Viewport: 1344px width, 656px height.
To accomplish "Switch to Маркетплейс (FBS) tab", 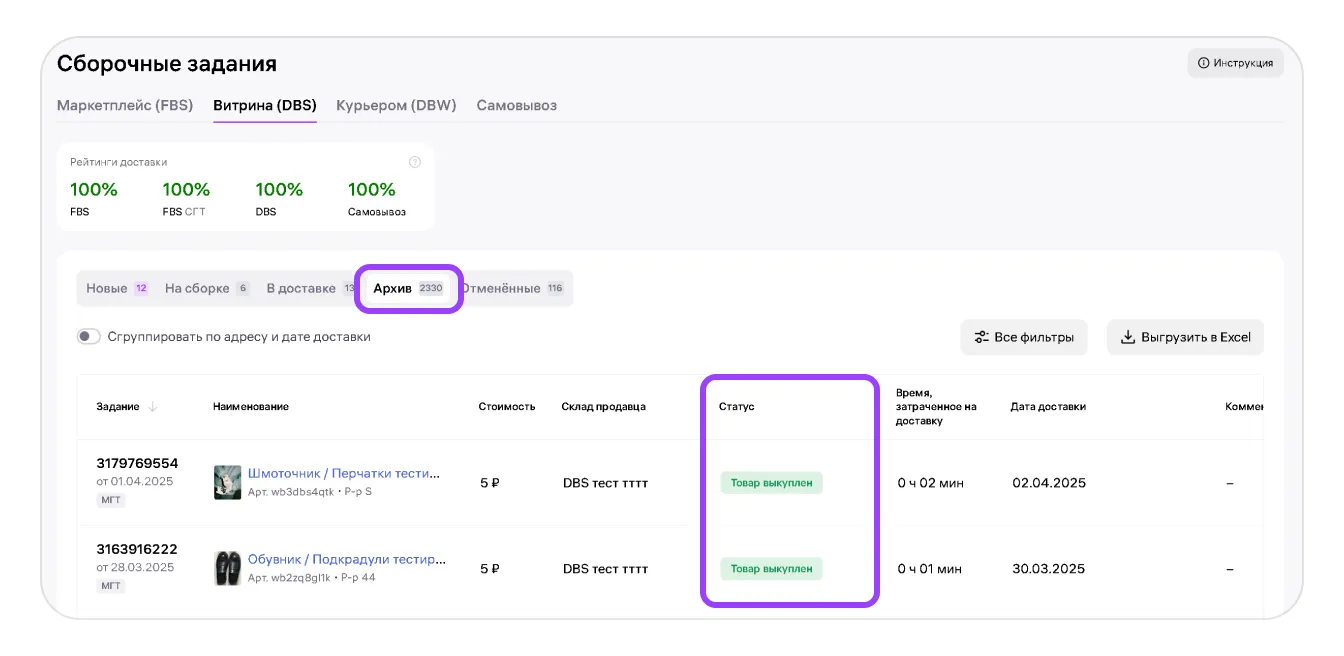I will tap(124, 105).
